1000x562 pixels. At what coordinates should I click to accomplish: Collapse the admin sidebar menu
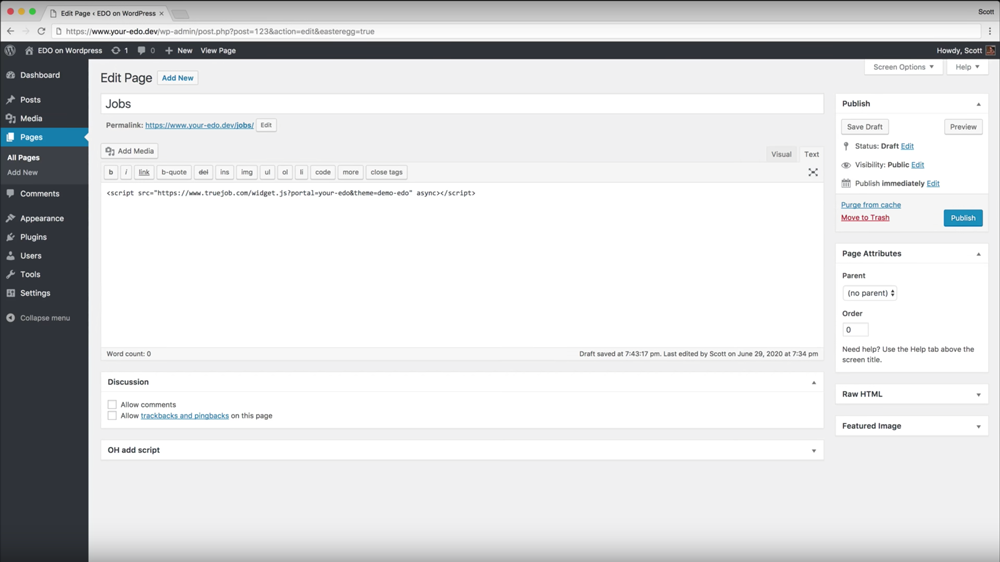coord(38,318)
